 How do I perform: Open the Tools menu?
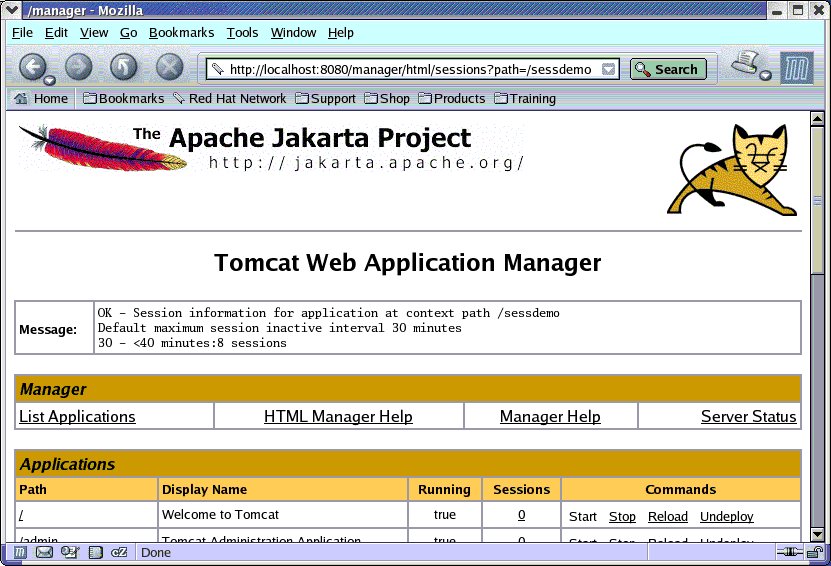click(242, 33)
